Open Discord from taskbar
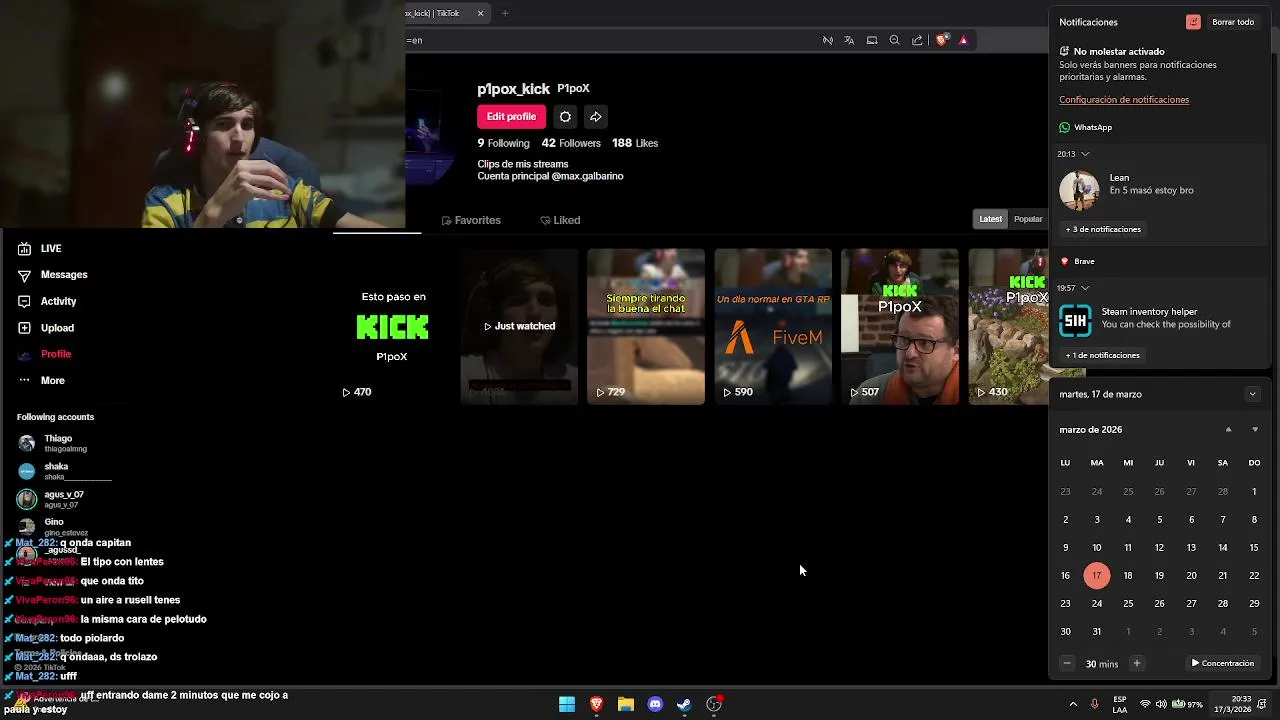 pos(655,704)
